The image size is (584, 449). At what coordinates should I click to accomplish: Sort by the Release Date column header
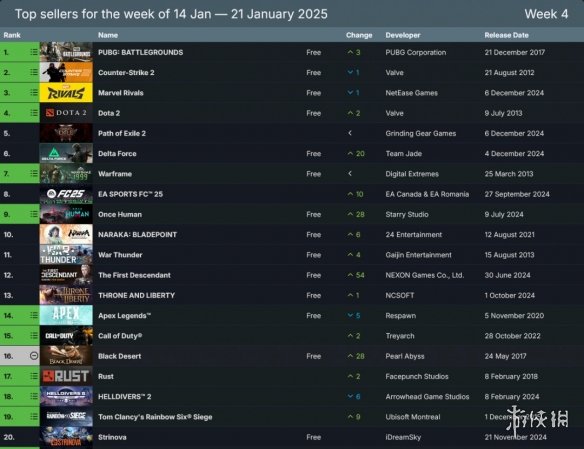(x=507, y=35)
